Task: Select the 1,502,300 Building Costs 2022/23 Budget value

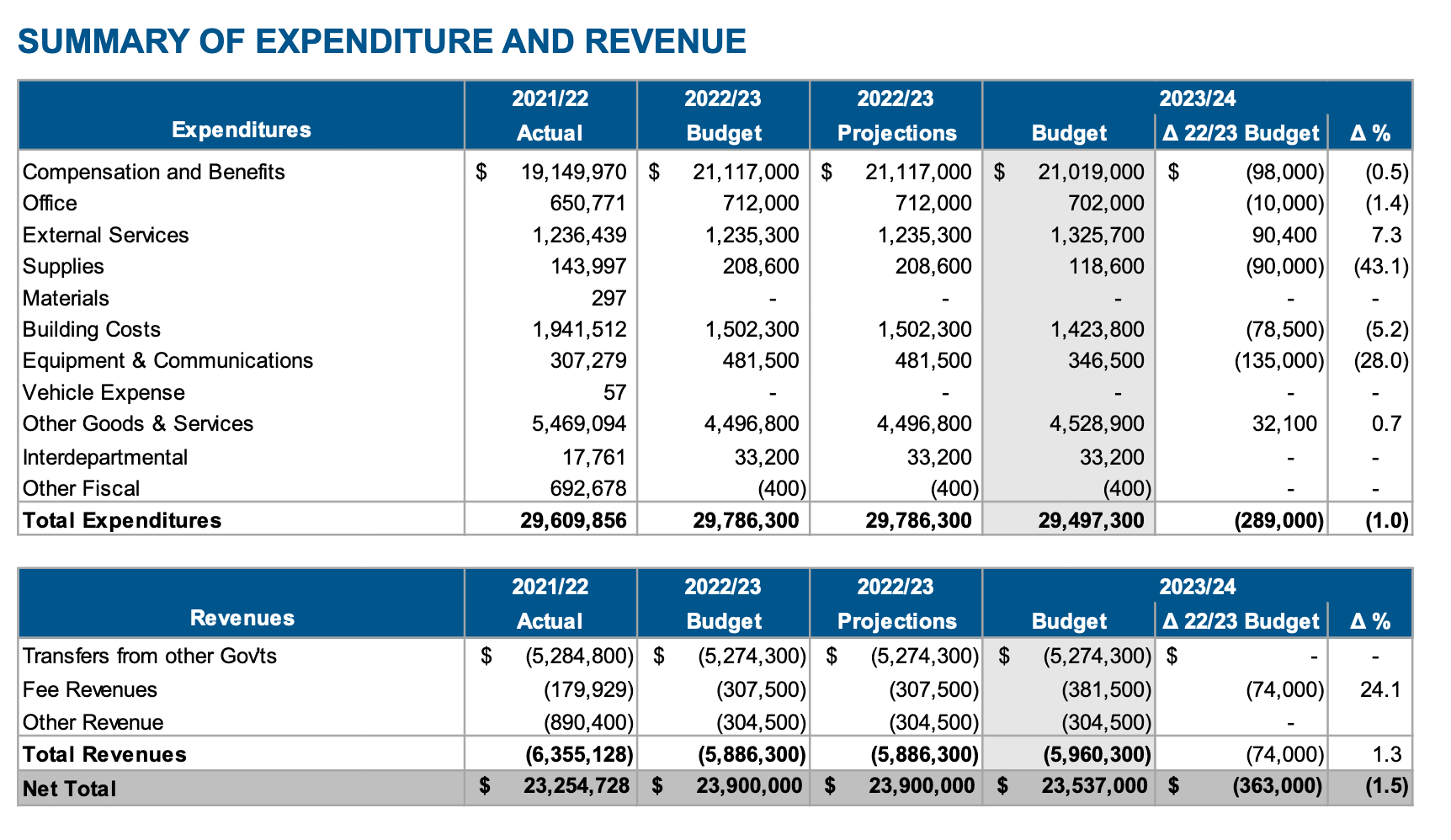Action: coord(752,329)
